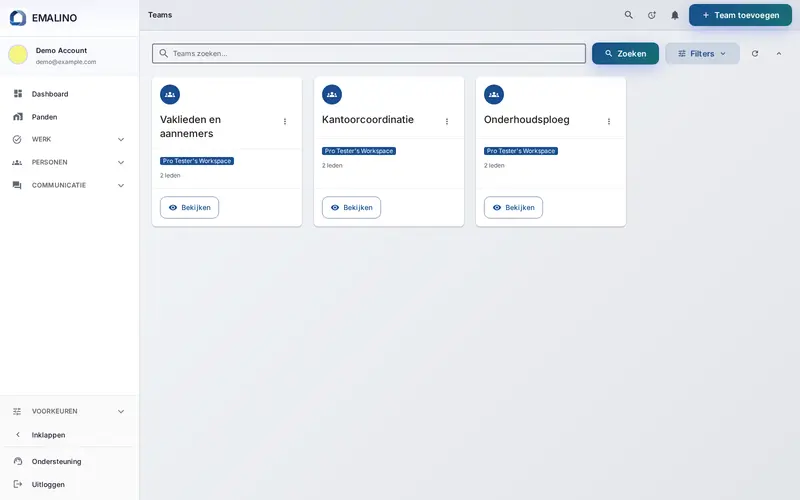Open Panden in sidebar
Screen dimensions: 800x500
tap(69, 117)
